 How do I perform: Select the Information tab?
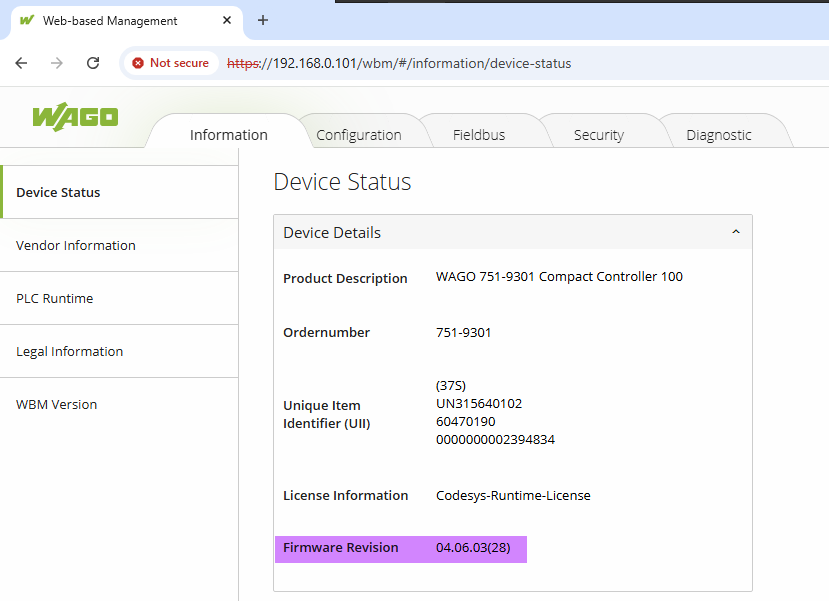pyautogui.click(x=228, y=135)
